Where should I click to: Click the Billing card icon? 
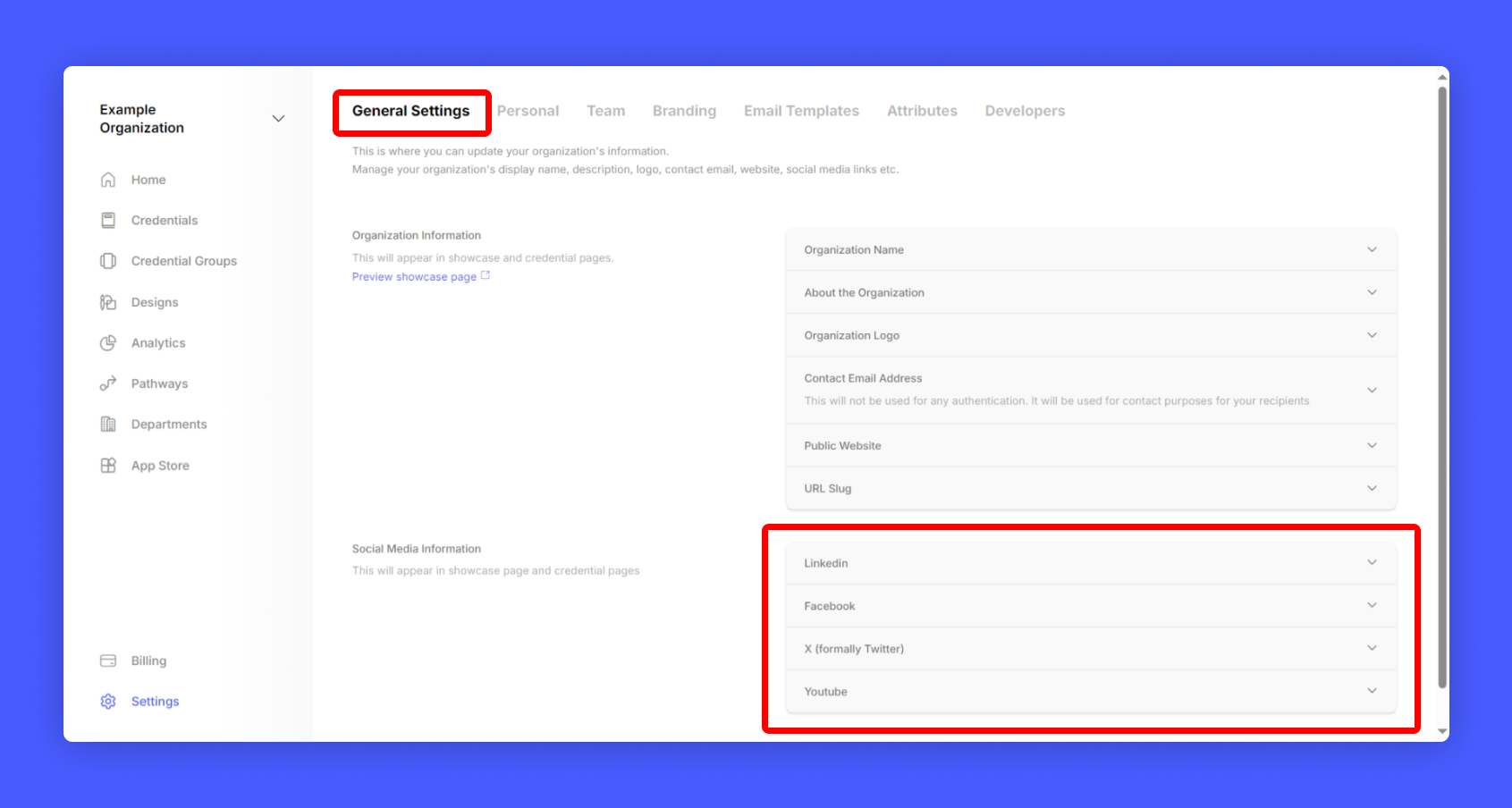coord(108,661)
